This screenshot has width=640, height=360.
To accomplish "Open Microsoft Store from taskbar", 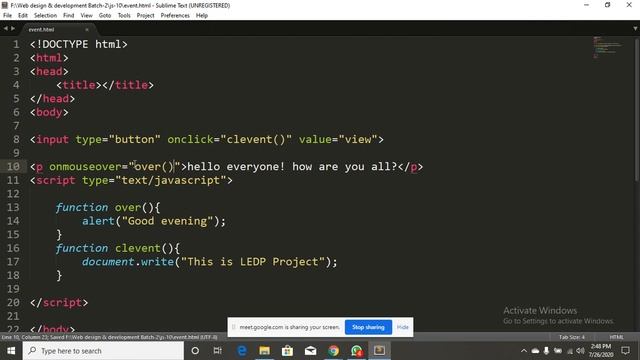I will tap(287, 351).
